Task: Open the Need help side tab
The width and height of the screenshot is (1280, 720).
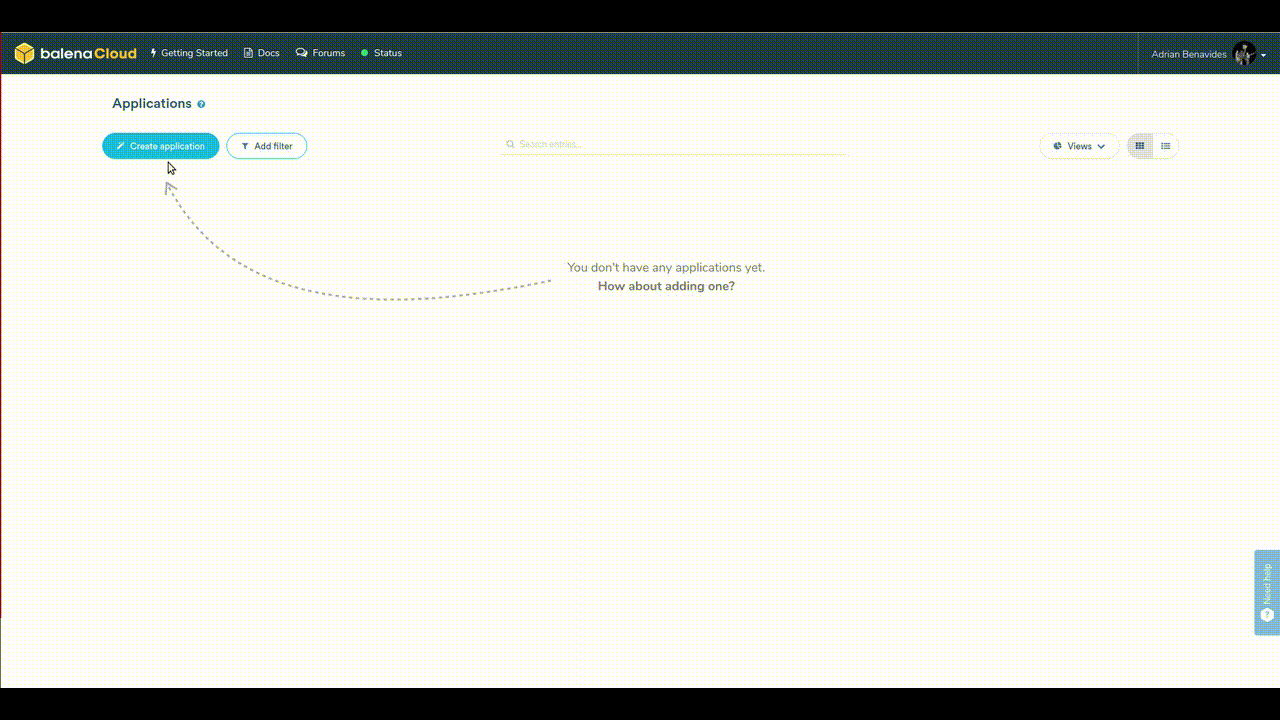Action: [x=1267, y=582]
